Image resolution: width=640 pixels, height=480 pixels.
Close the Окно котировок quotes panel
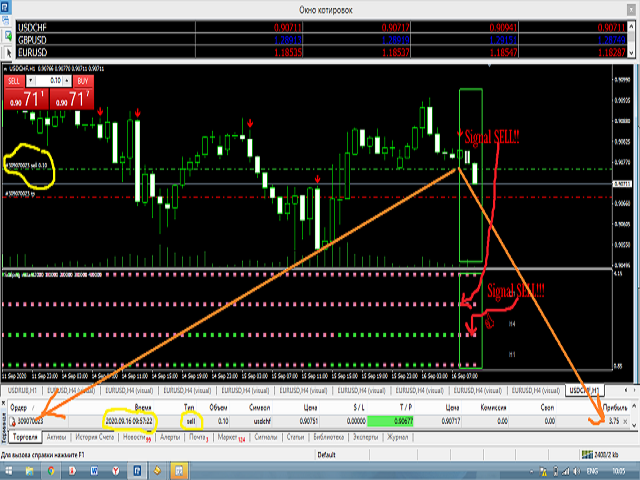pyautogui.click(x=631, y=10)
